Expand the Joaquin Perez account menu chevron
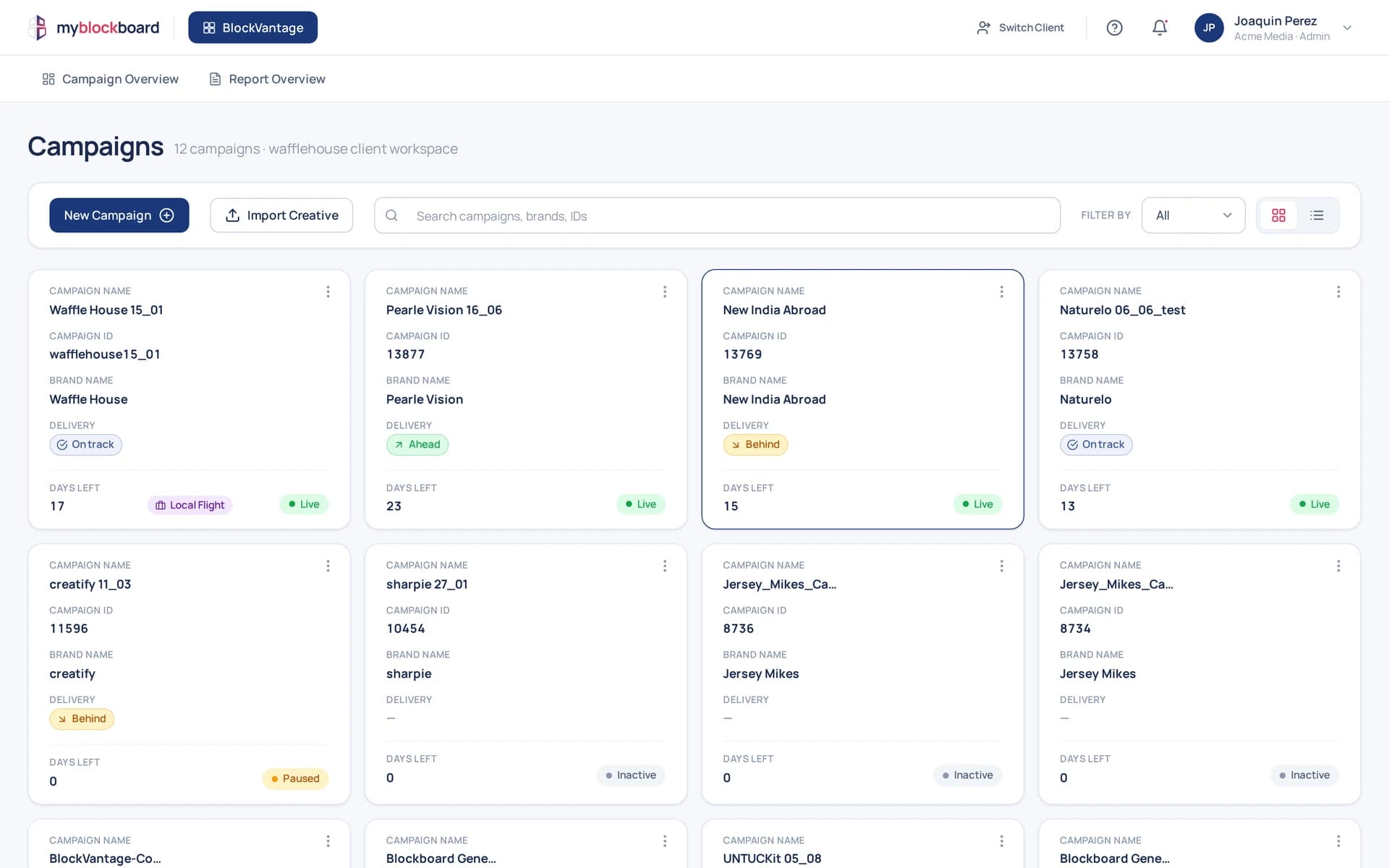 [x=1347, y=27]
